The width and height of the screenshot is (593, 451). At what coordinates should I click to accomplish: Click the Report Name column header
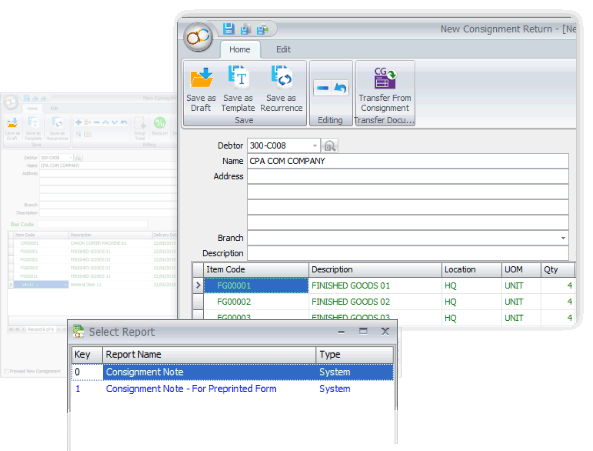209,355
